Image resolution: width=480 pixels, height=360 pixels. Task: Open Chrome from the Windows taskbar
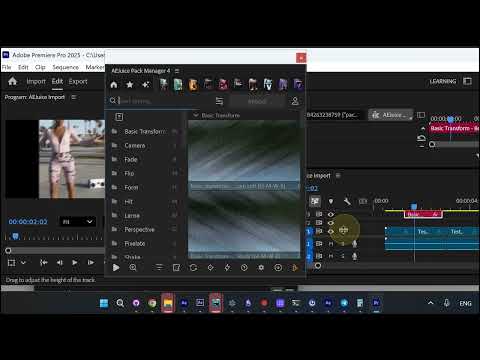point(152,303)
